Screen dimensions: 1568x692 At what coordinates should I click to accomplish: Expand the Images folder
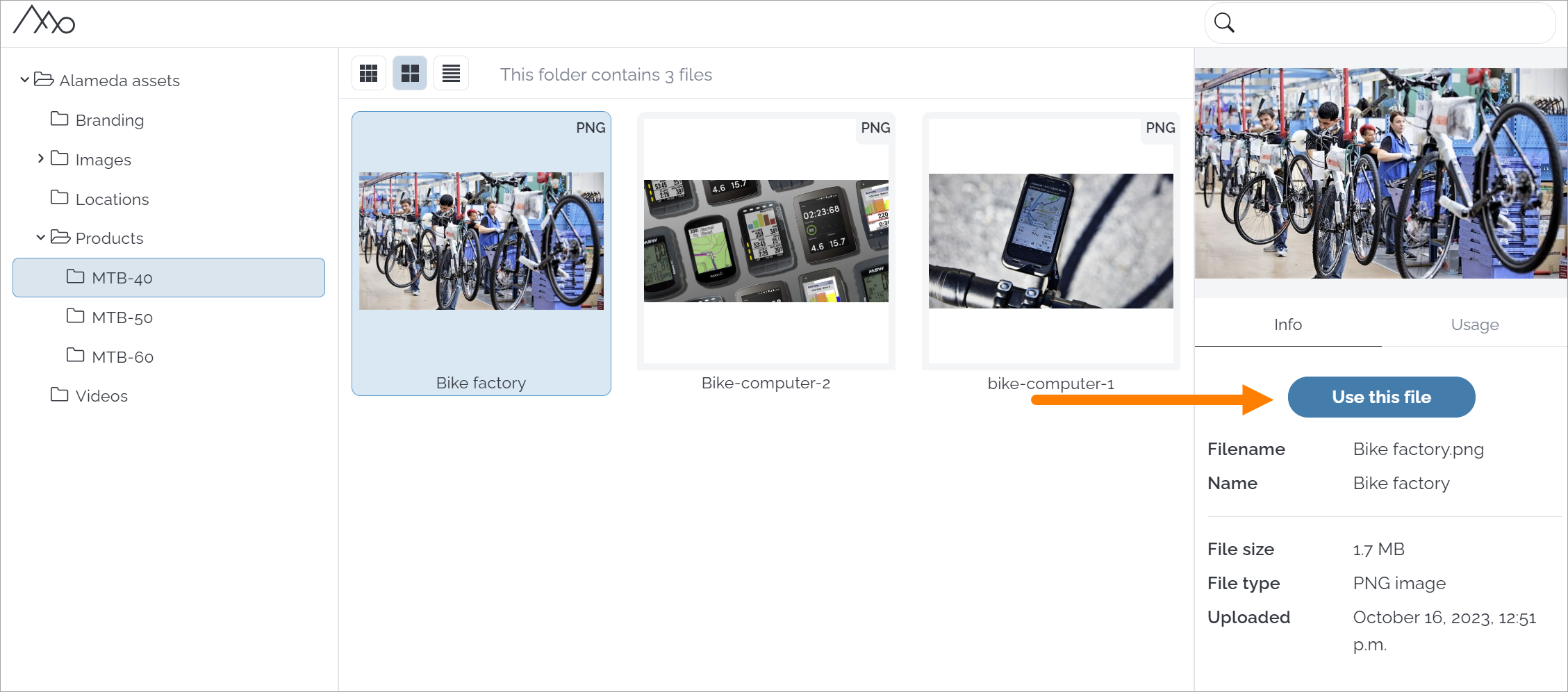(x=41, y=158)
